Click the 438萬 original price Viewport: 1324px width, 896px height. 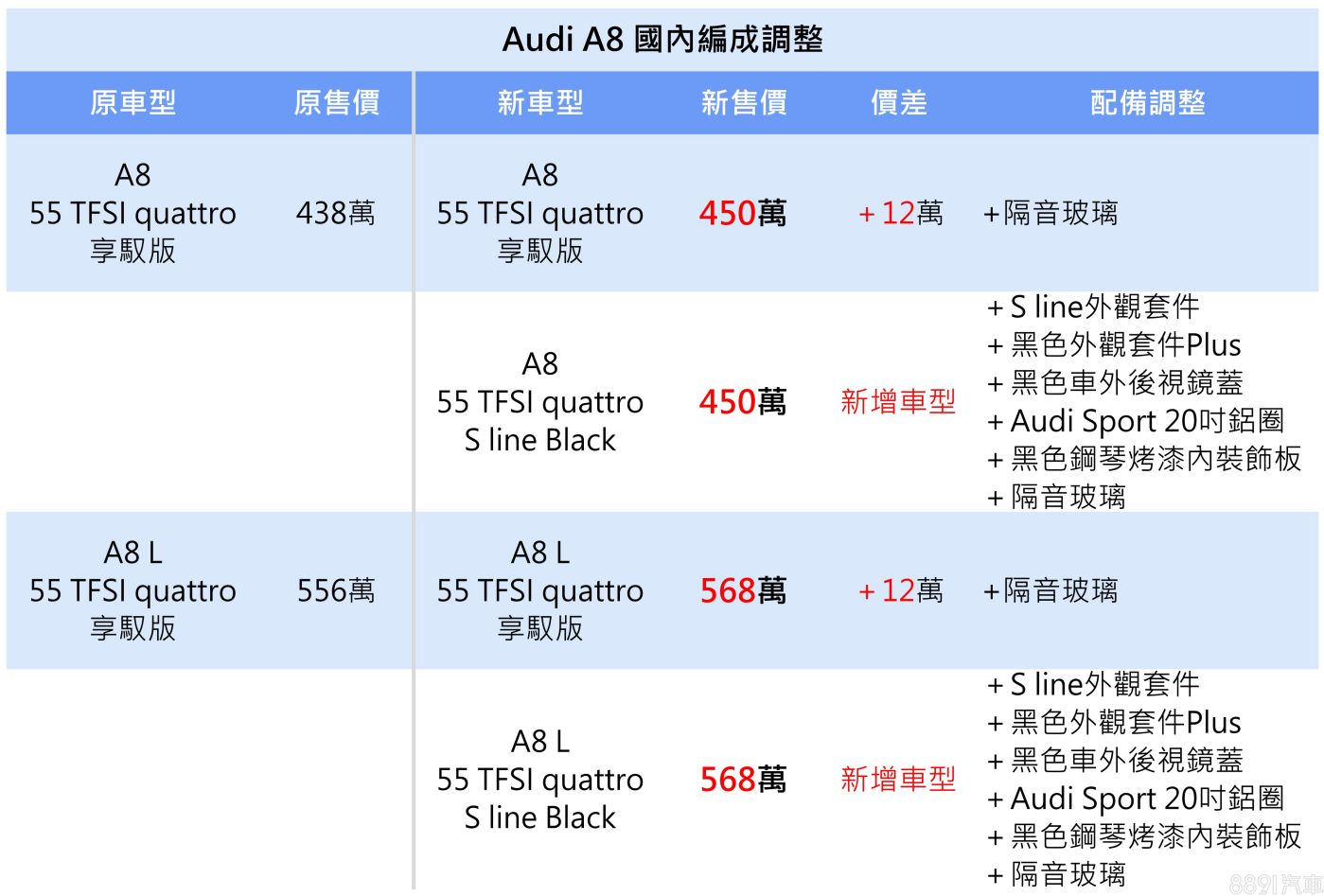[335, 213]
